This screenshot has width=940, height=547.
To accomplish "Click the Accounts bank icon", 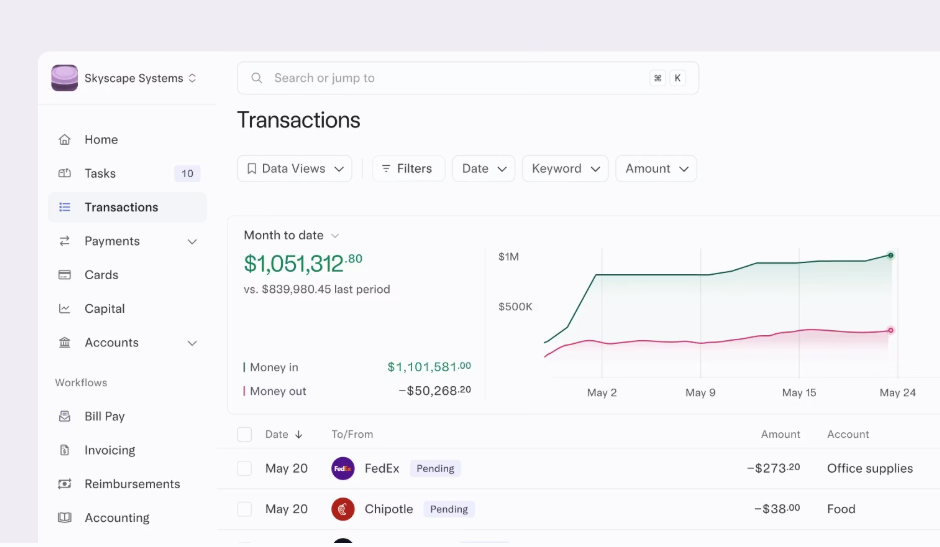I will pyautogui.click(x=65, y=342).
